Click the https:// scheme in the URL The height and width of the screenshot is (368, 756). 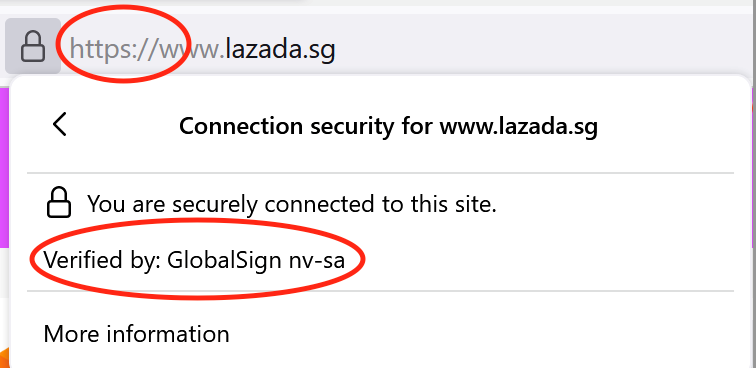click(x=115, y=49)
